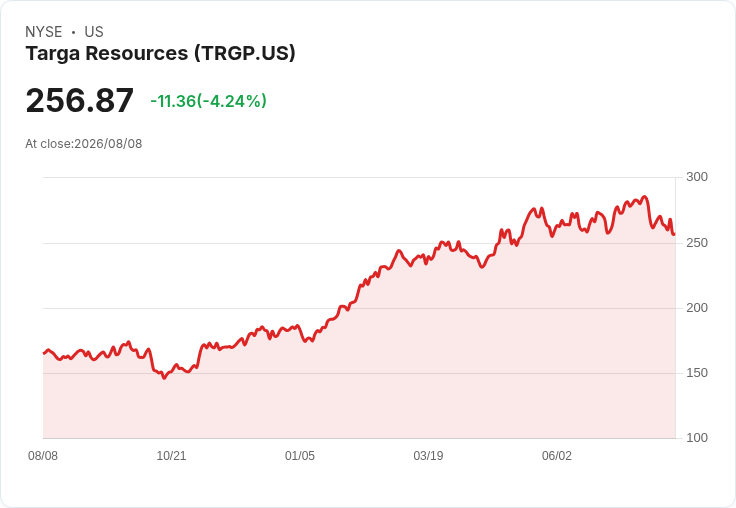736x508 pixels.
Task: Click the 300 price axis label
Action: click(x=697, y=177)
